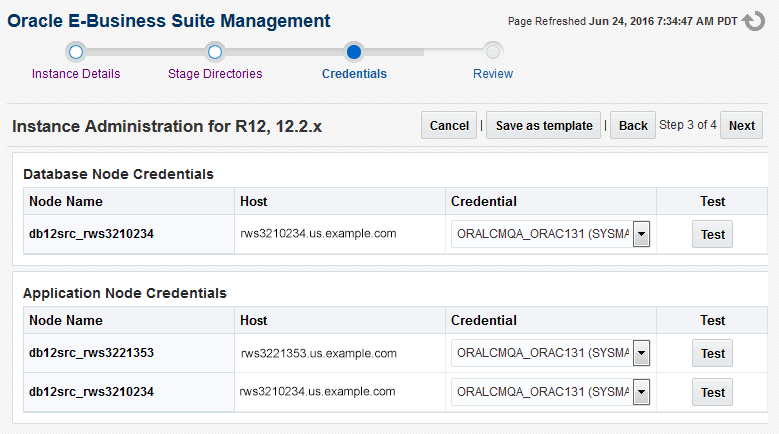Image resolution: width=779 pixels, height=434 pixels.
Task: Click the Database Node name db12src_rws3210234
Action: point(91,234)
